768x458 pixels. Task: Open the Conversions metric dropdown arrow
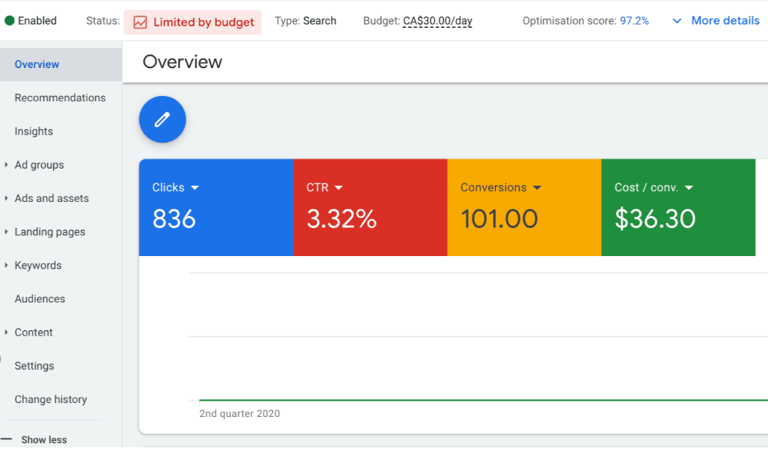coord(537,188)
